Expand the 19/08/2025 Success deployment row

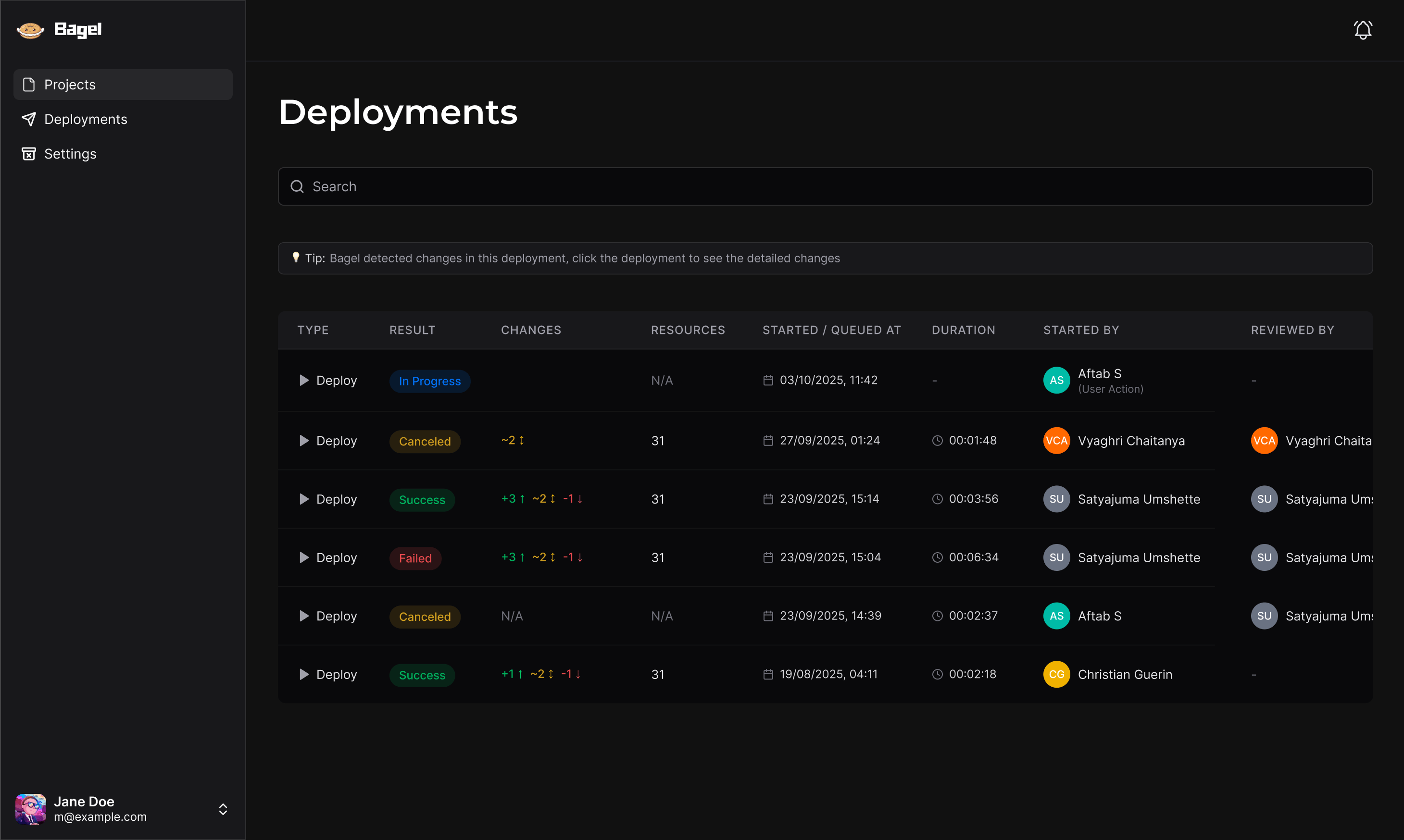pyautogui.click(x=303, y=674)
